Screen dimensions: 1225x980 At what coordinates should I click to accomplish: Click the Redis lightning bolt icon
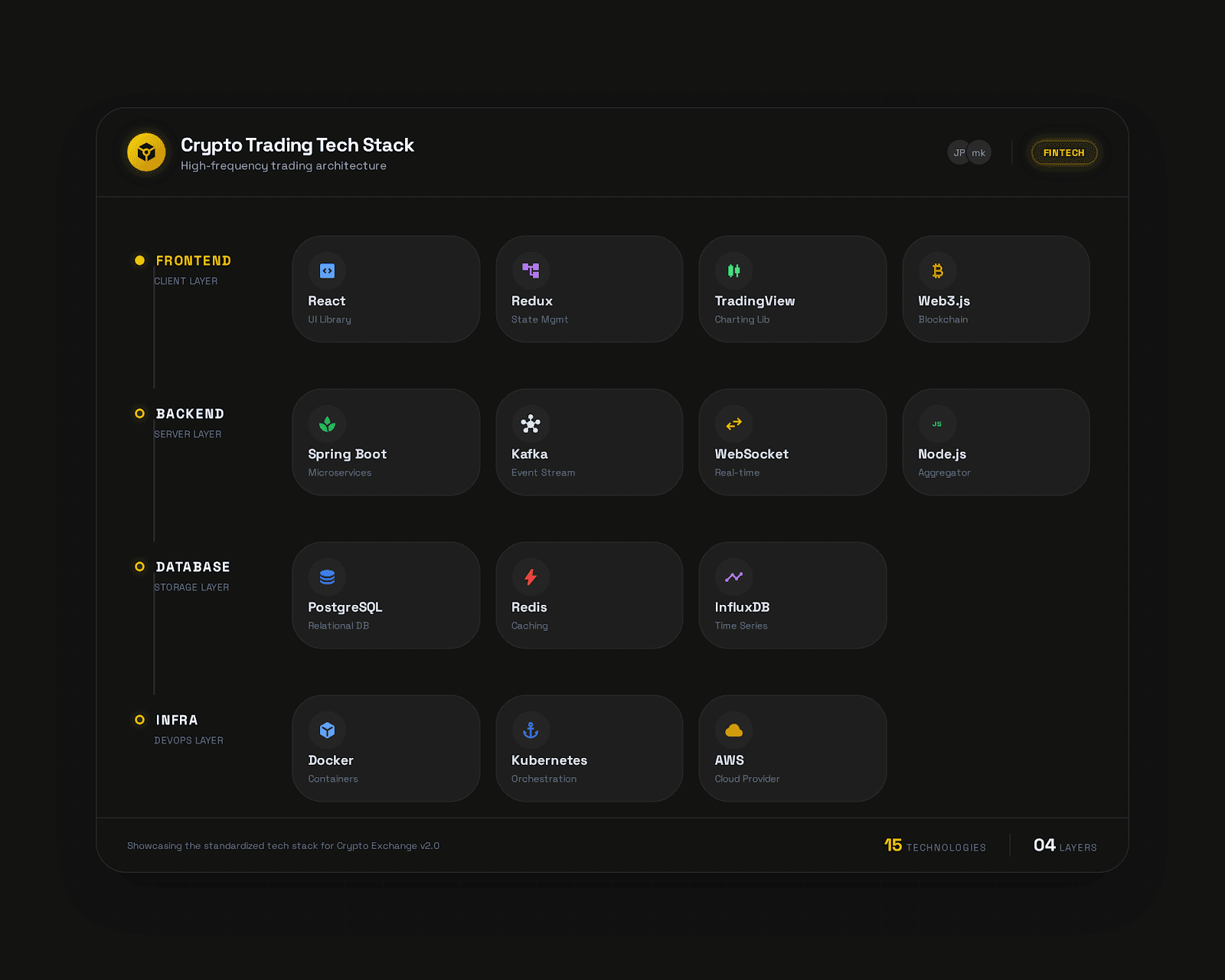(x=530, y=577)
